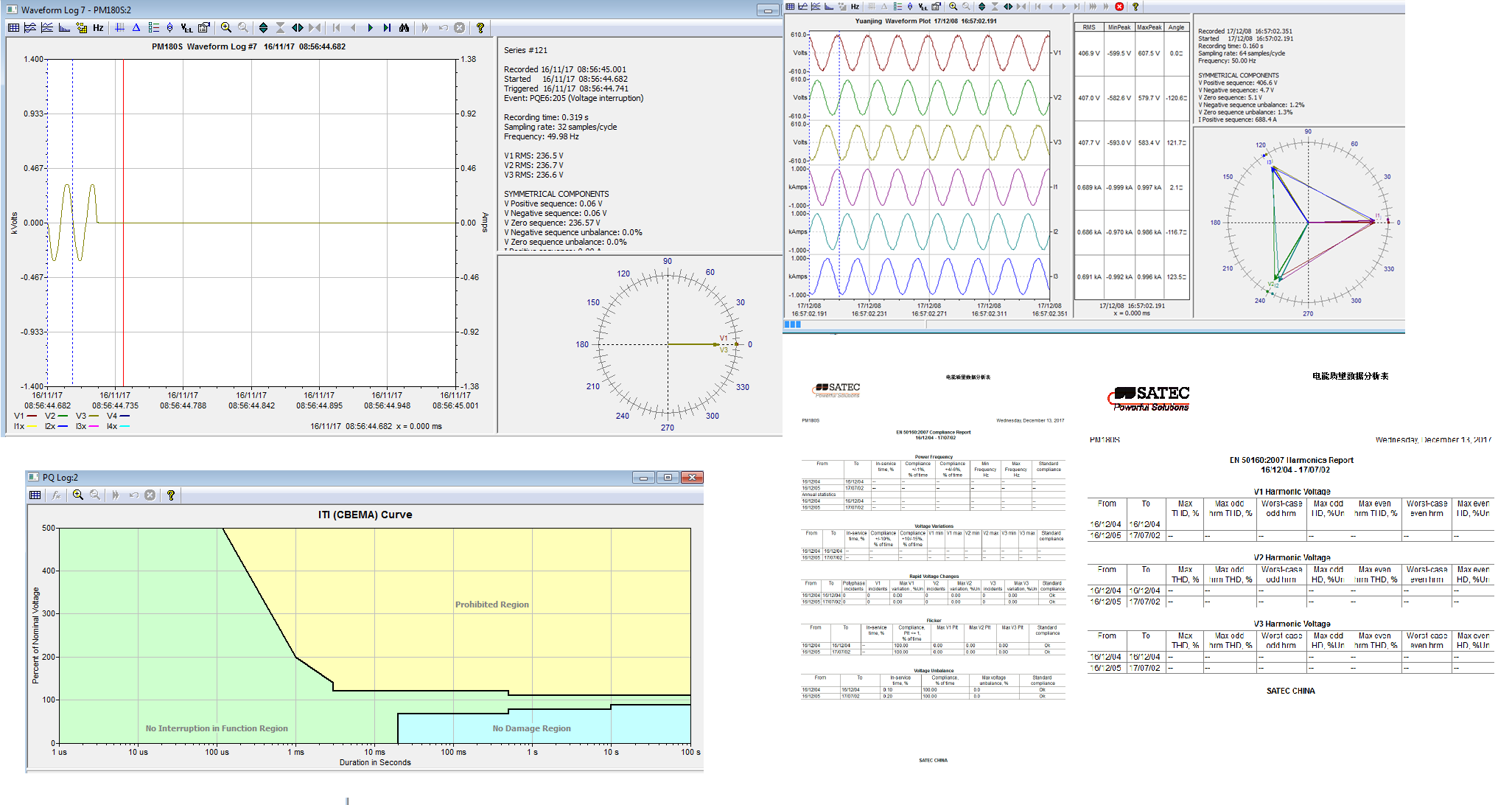Viewport: 1512px width, 805px height.
Task: Click vertical expand arrows in Waveform Log 7
Action: pyautogui.click(x=263, y=28)
